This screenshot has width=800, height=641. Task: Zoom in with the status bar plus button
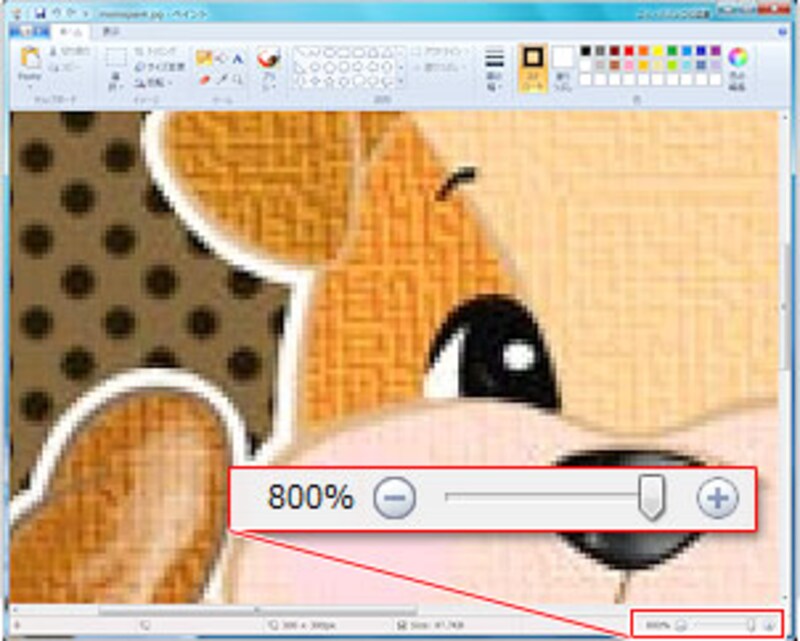click(769, 625)
